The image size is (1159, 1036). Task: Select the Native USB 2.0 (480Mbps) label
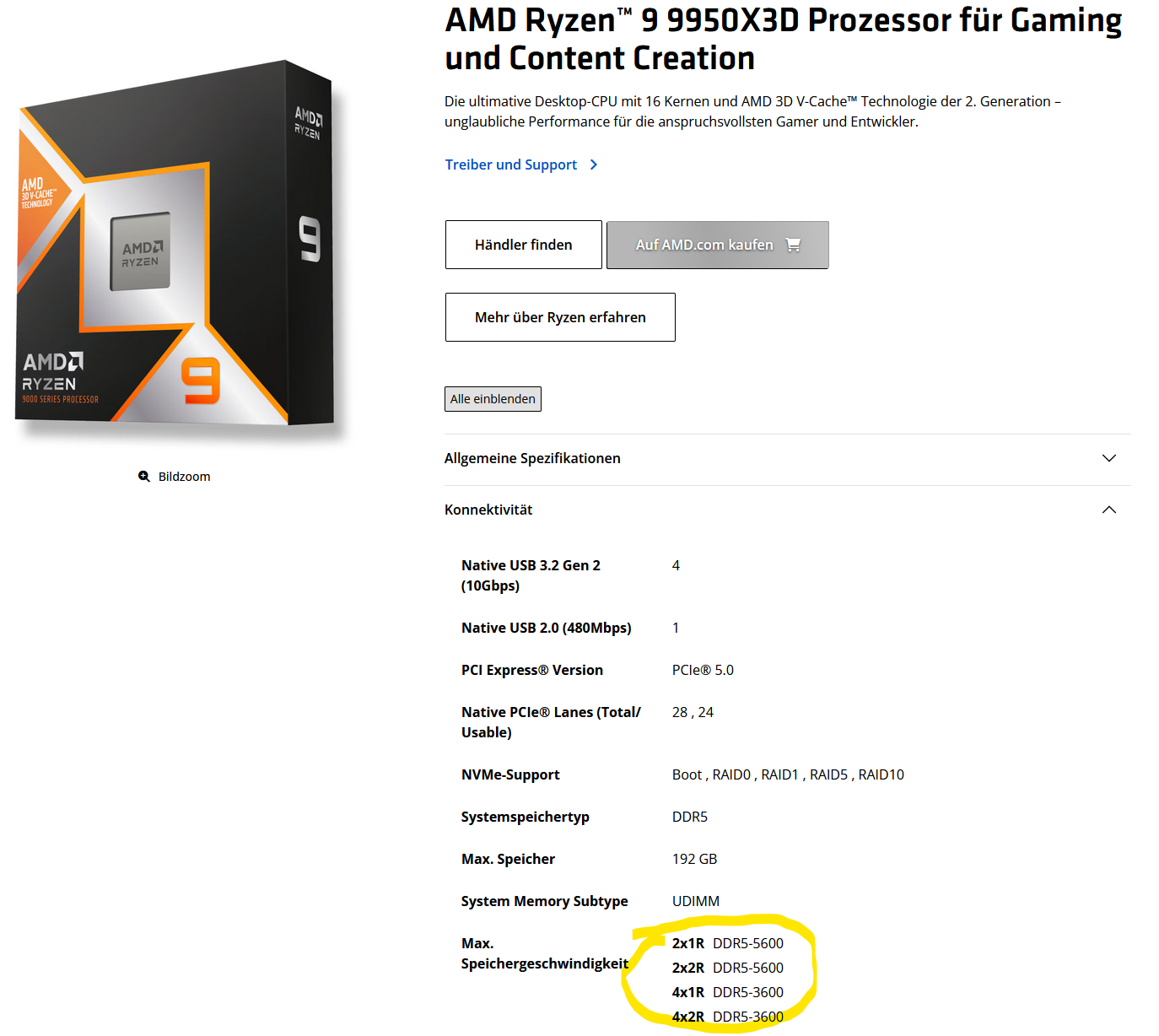click(x=547, y=628)
